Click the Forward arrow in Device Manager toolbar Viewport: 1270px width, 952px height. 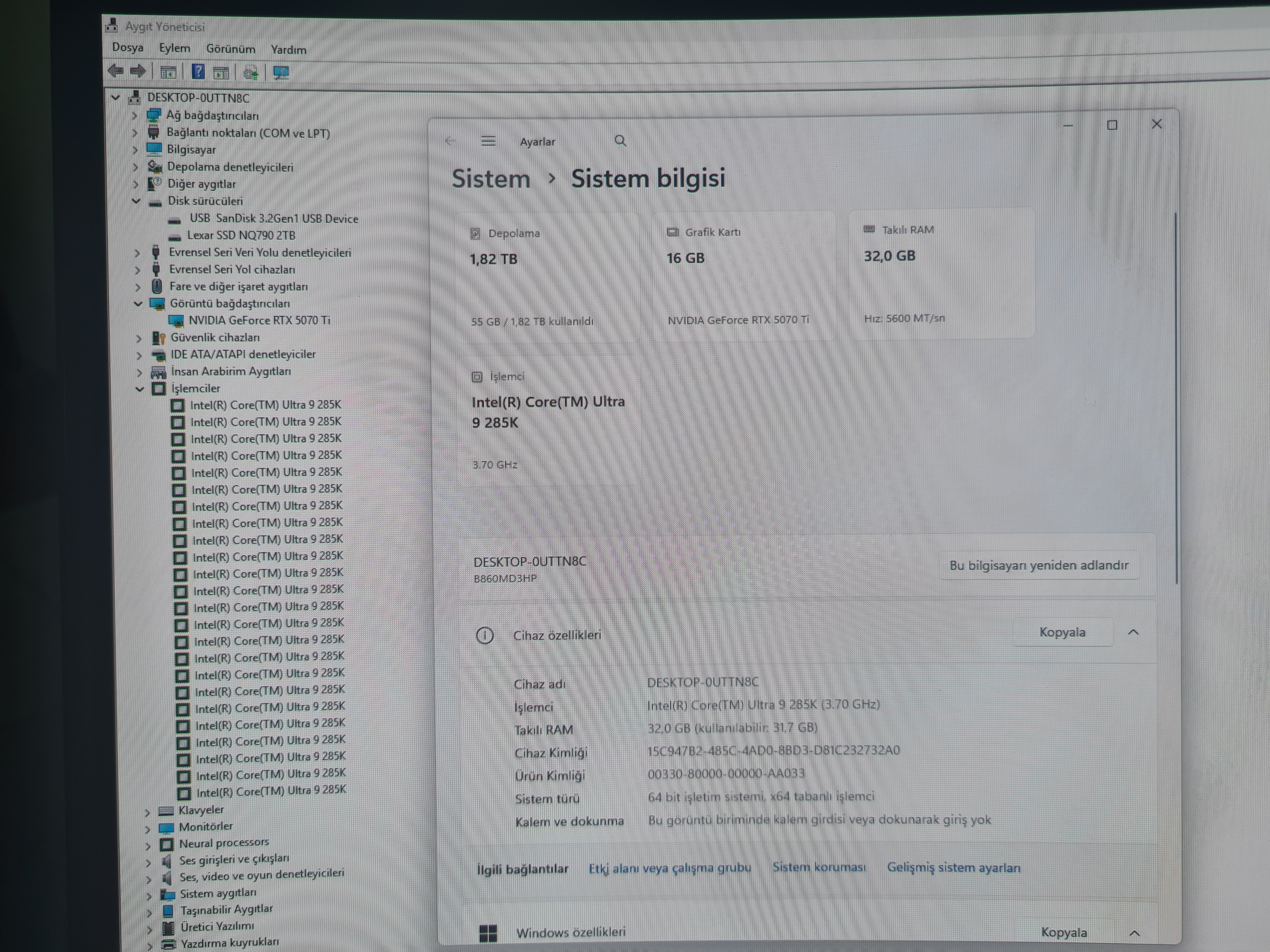(x=138, y=71)
